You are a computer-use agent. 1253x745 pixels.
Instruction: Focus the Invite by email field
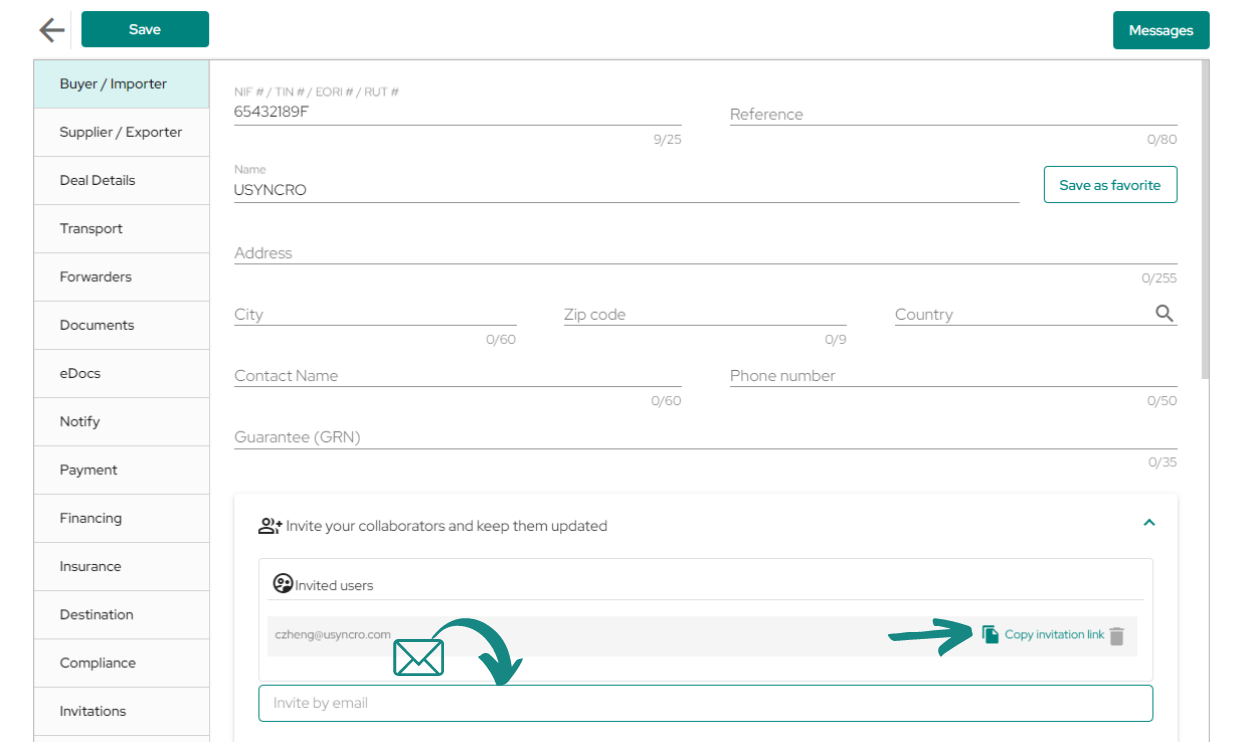click(706, 703)
